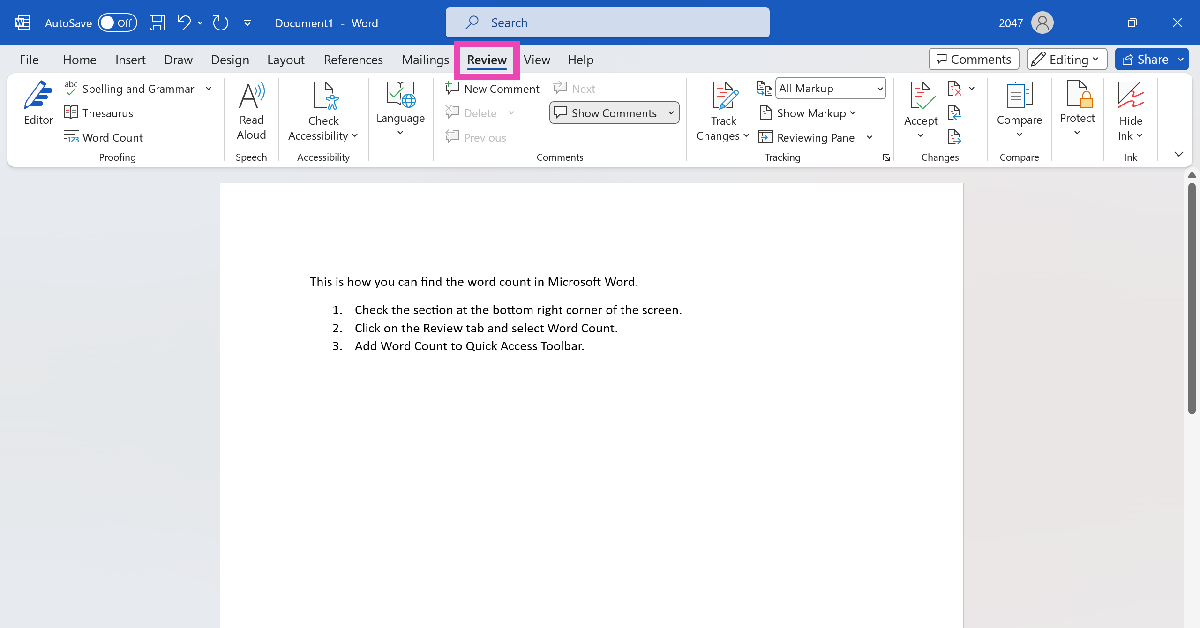1200x628 pixels.
Task: Switch to the References tab
Action: pyautogui.click(x=353, y=60)
